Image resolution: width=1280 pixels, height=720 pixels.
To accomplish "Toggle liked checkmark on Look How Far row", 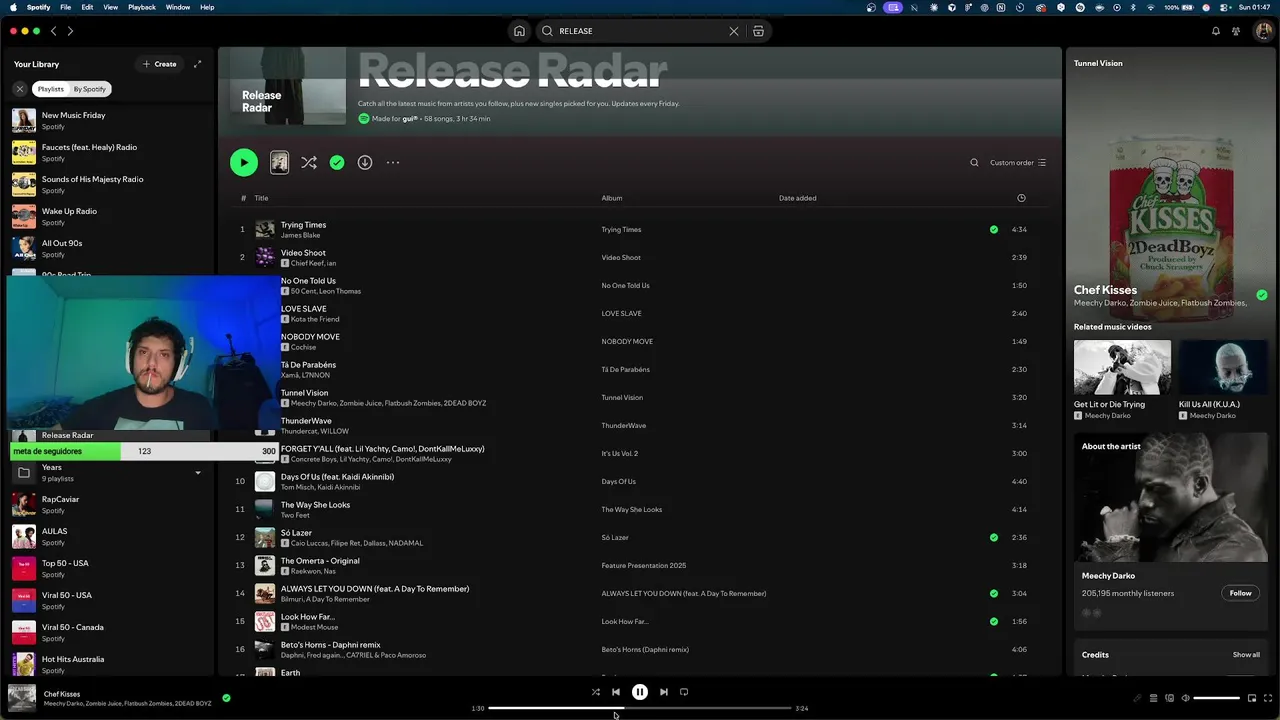I will coord(993,621).
